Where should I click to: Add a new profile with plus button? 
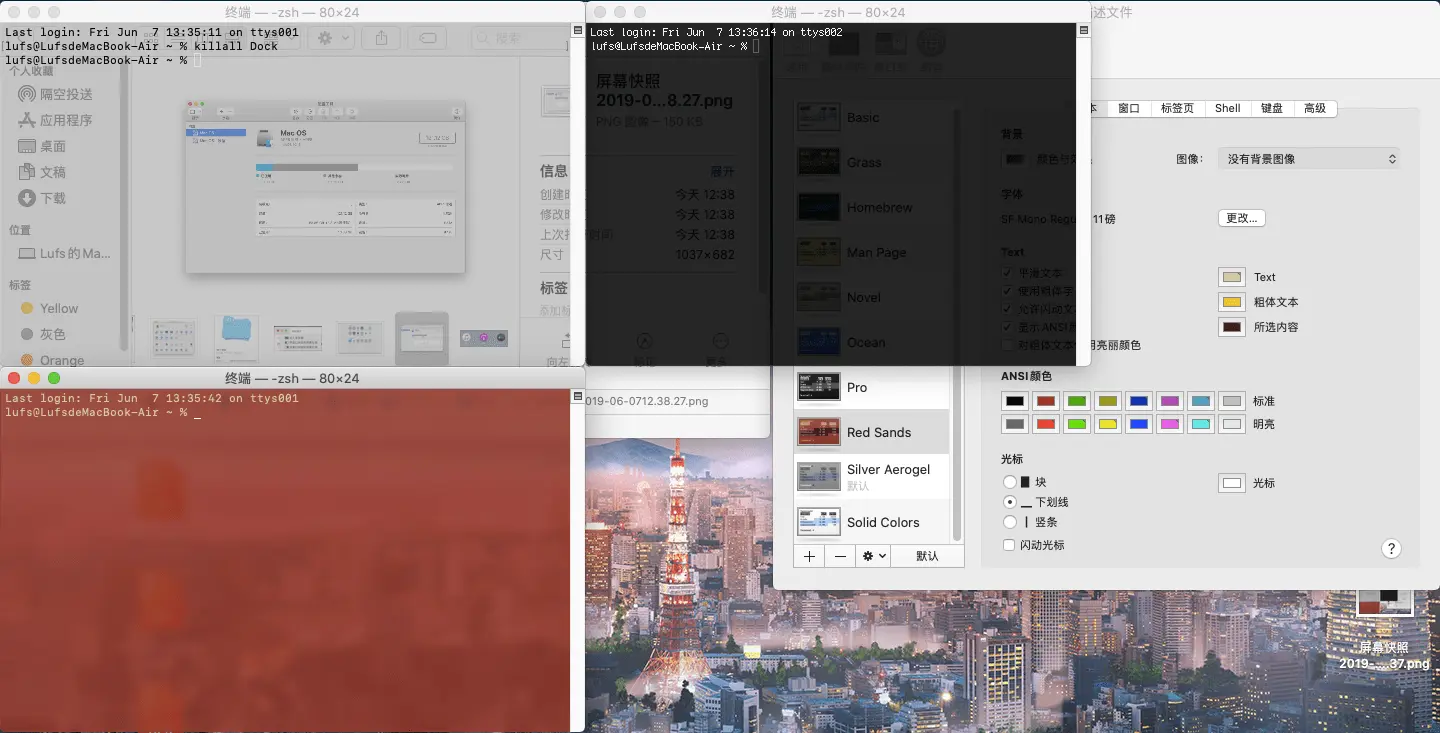click(x=809, y=556)
